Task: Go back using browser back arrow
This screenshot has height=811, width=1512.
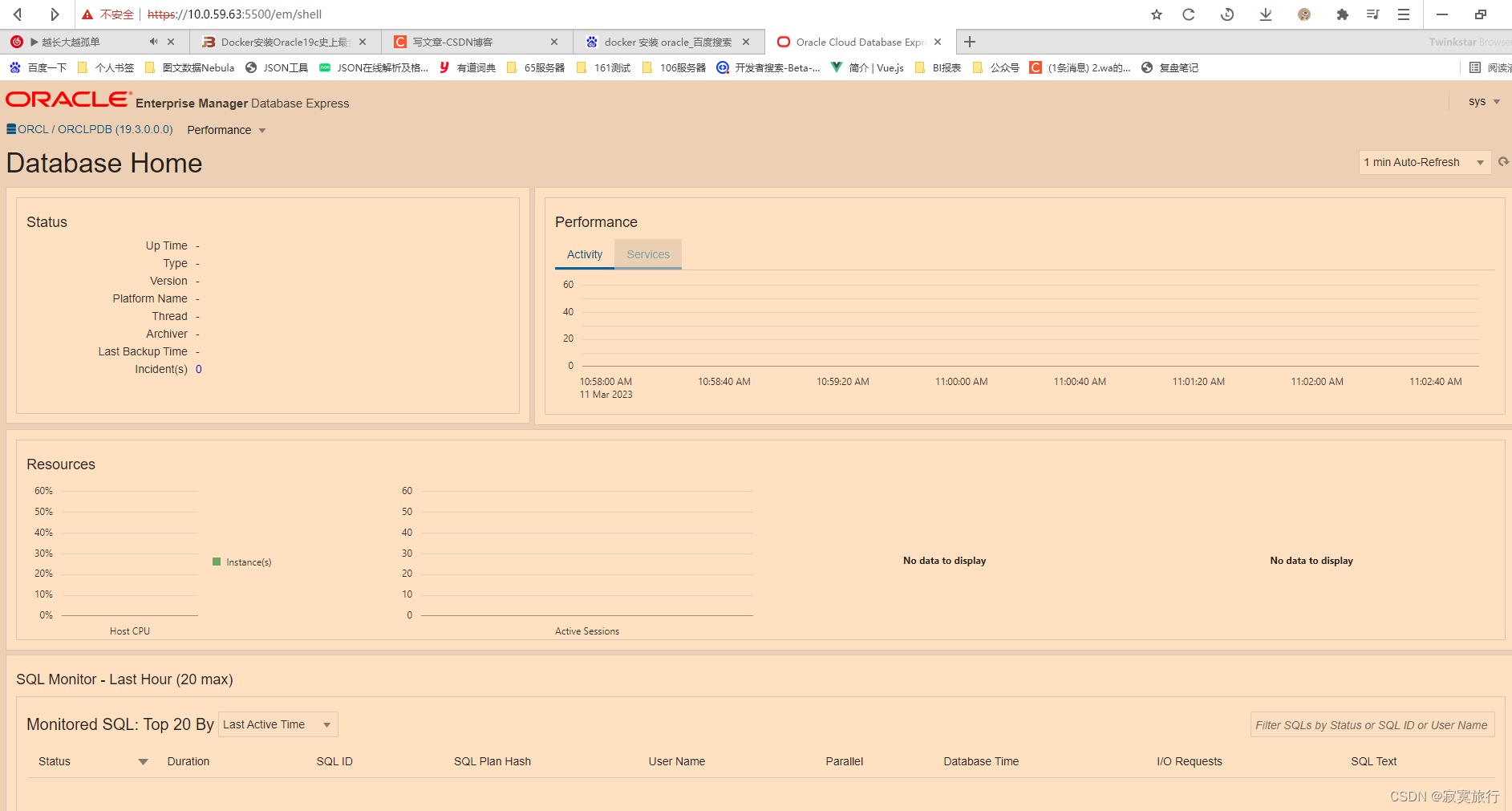Action: [x=18, y=14]
